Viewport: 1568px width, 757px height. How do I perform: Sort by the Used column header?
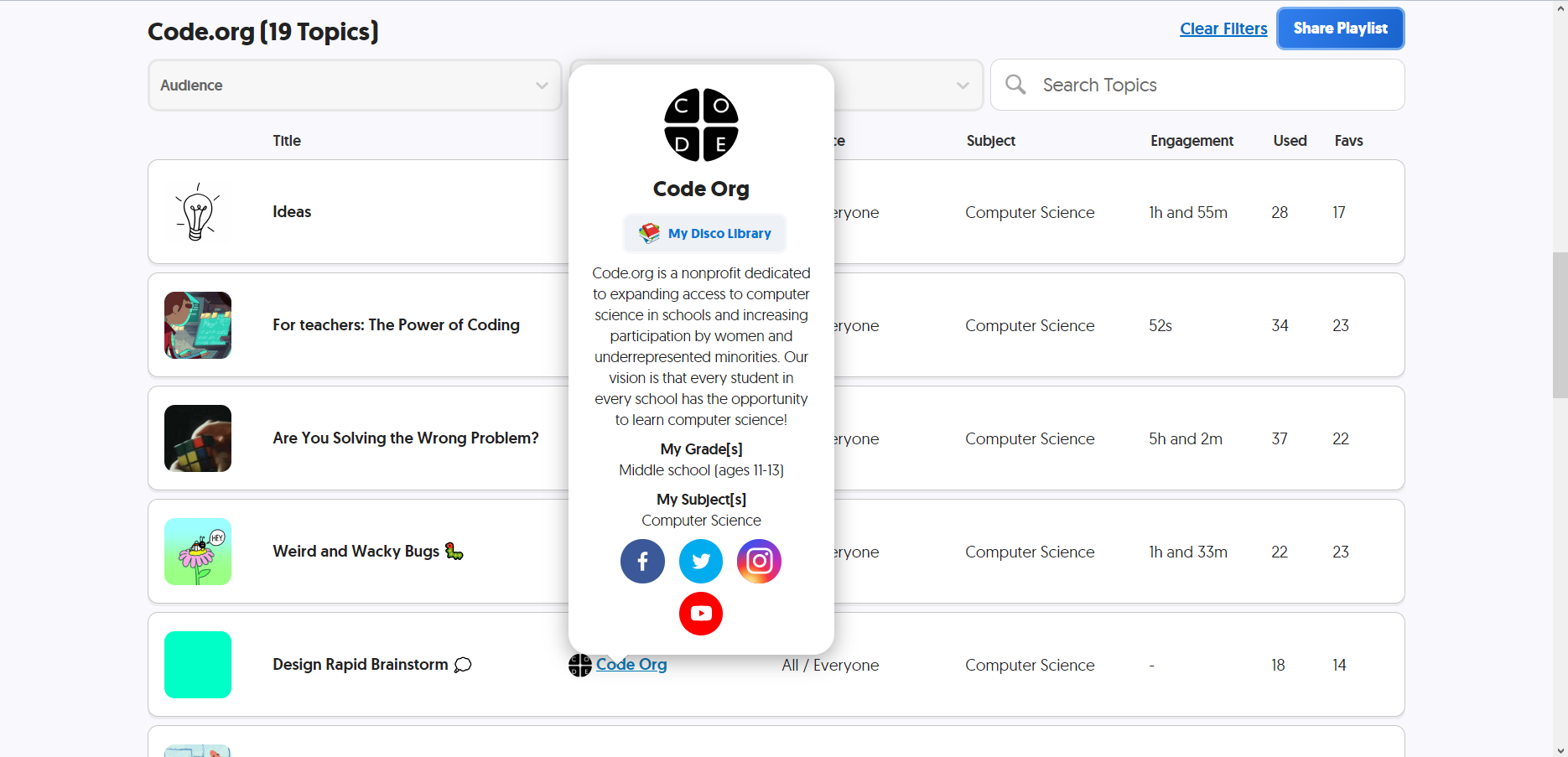pos(1290,141)
